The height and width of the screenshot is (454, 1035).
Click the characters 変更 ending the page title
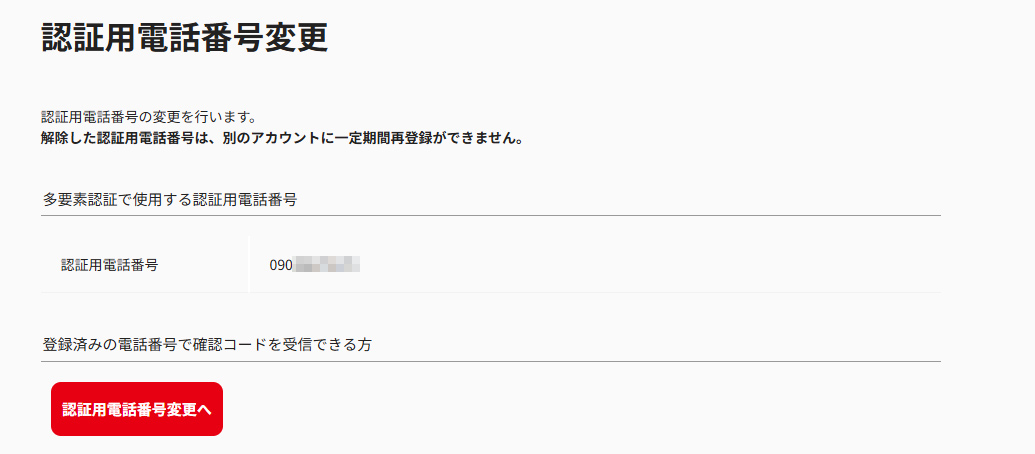click(x=299, y=37)
